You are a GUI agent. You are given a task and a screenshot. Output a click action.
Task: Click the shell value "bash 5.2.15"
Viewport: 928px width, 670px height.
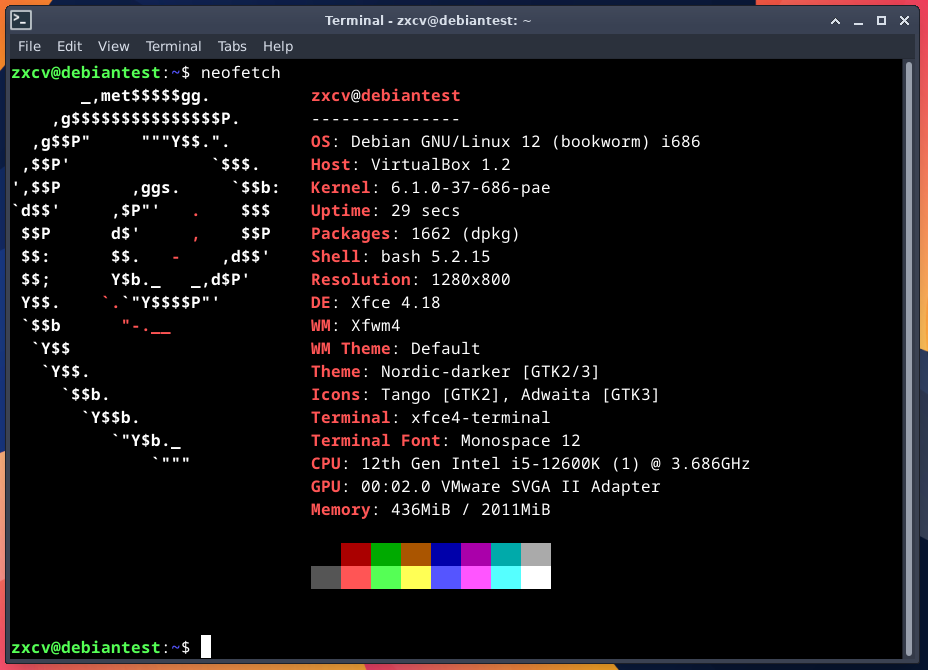pyautogui.click(x=436, y=257)
